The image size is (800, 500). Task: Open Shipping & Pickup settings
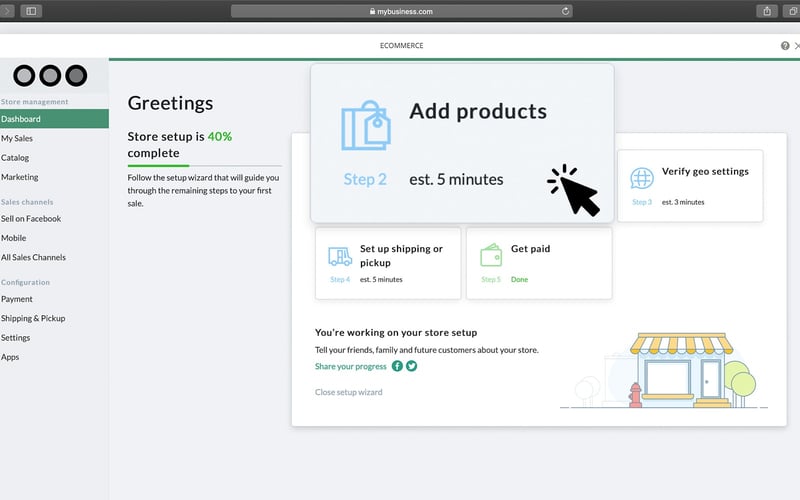33,318
